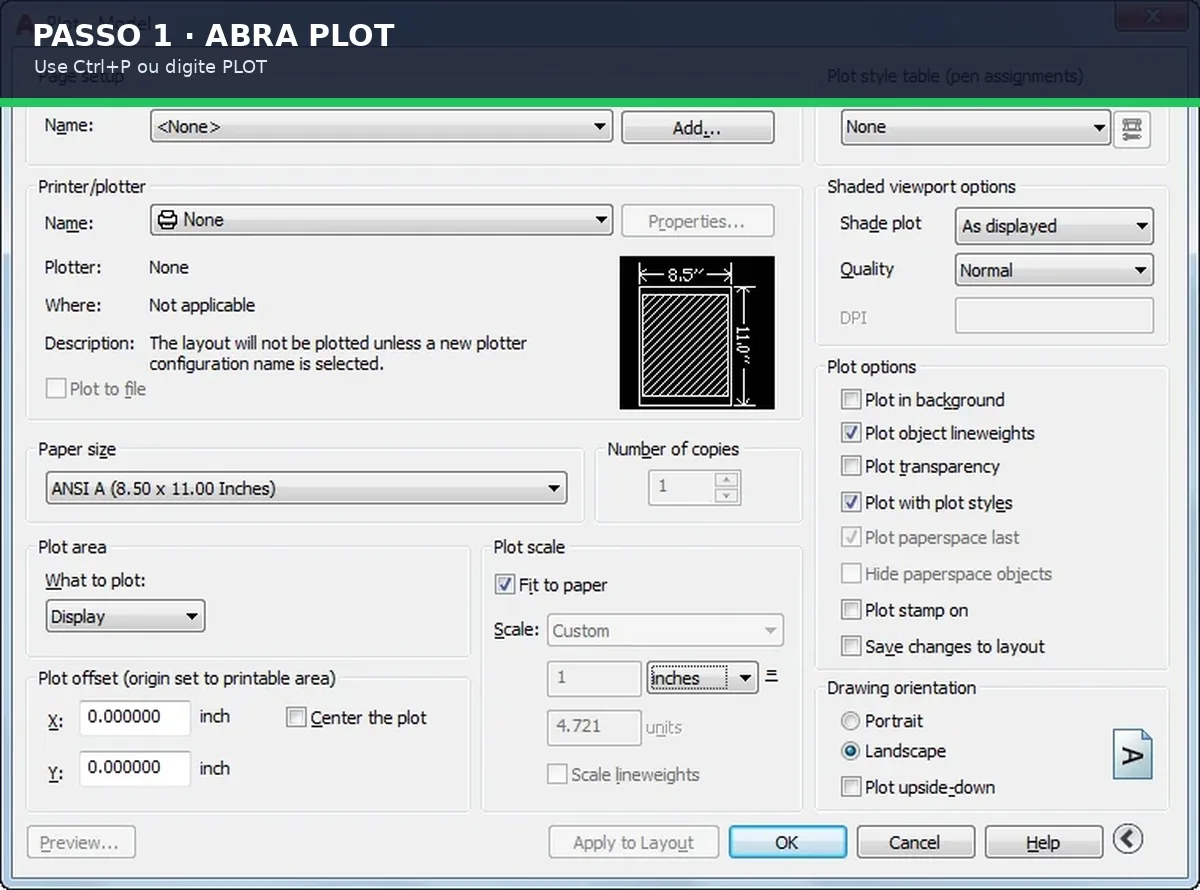The image size is (1200, 890).
Task: Open the What to plot dropdown
Action: coord(125,616)
